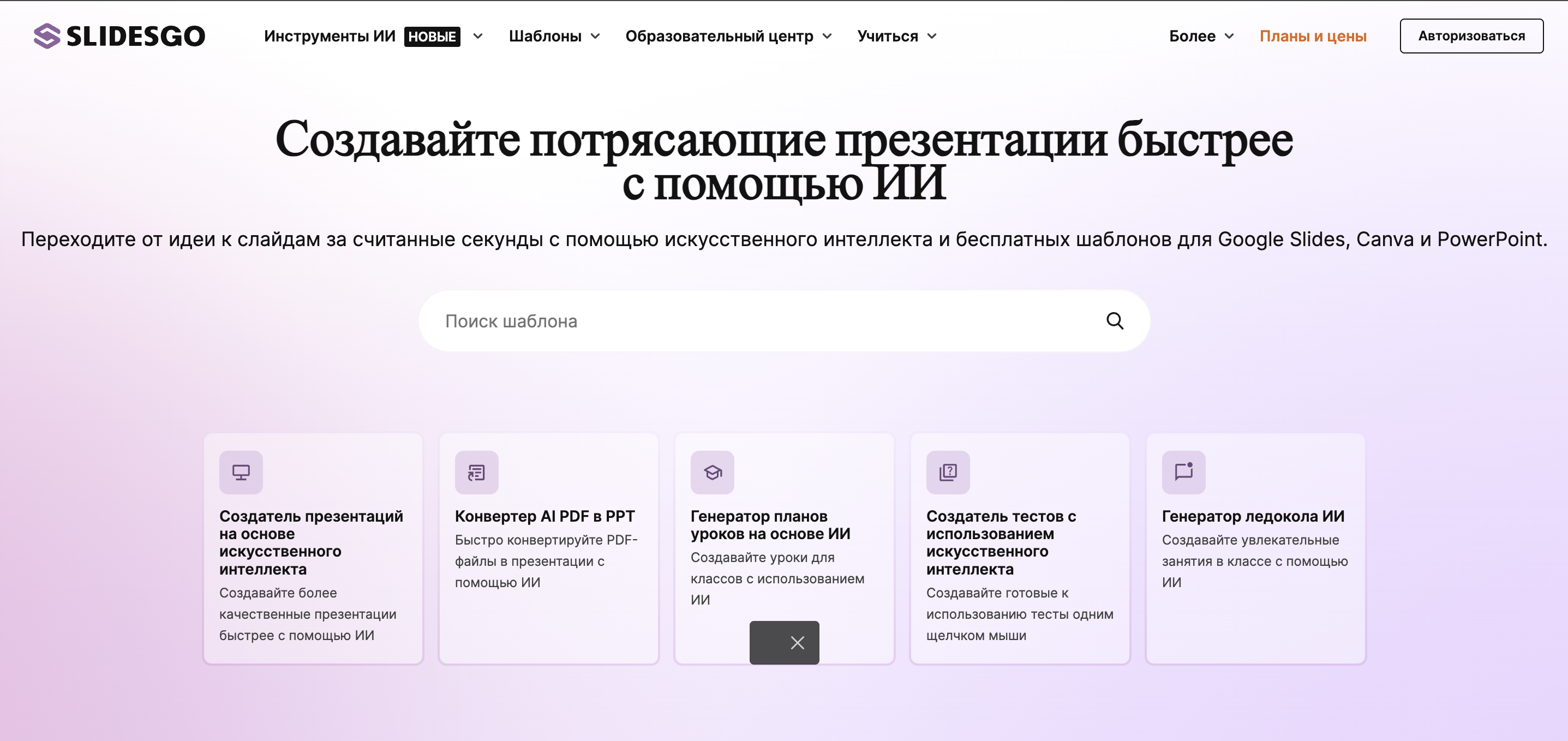This screenshot has height=741, width=1568.
Task: Click the НОВЫЕ badge next to Инструменты ИИ
Action: (432, 36)
